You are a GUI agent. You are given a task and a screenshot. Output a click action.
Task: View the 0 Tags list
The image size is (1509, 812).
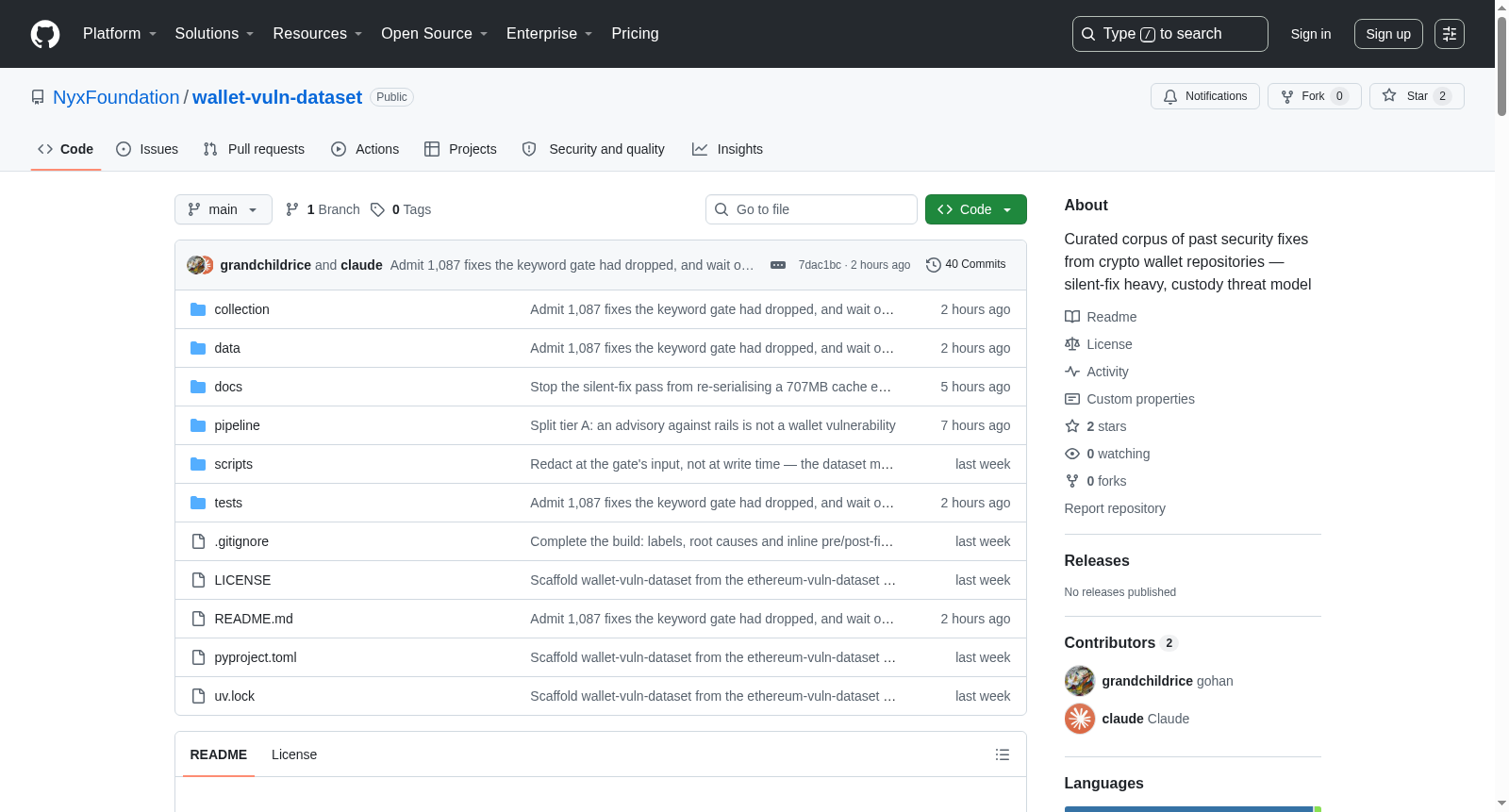click(x=401, y=209)
